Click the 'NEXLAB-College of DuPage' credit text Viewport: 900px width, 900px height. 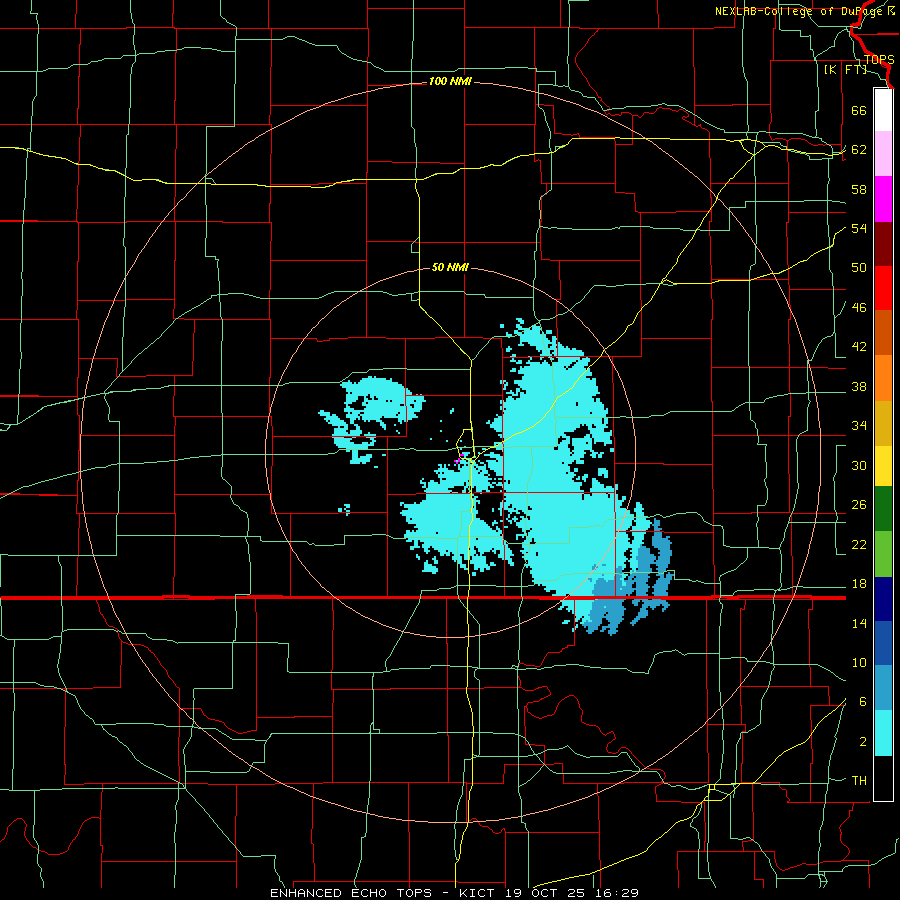(798, 11)
